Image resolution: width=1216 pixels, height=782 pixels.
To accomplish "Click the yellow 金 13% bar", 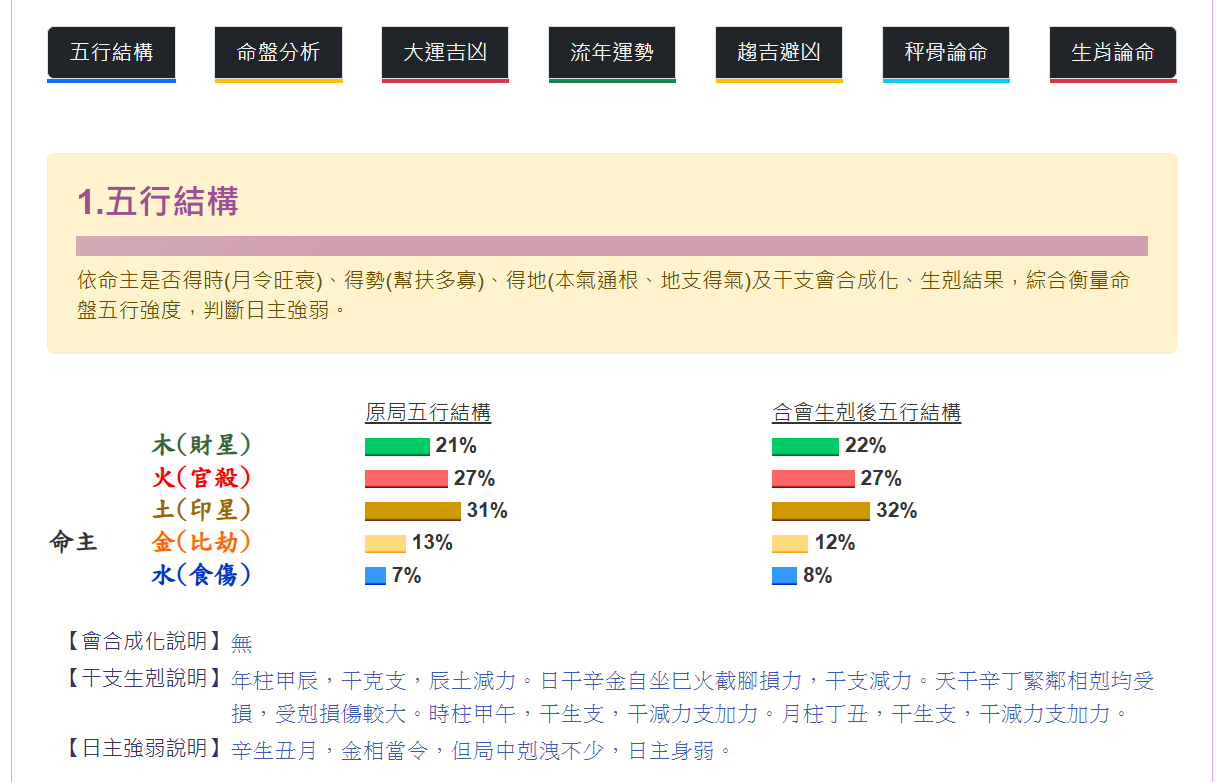I will click(x=385, y=543).
